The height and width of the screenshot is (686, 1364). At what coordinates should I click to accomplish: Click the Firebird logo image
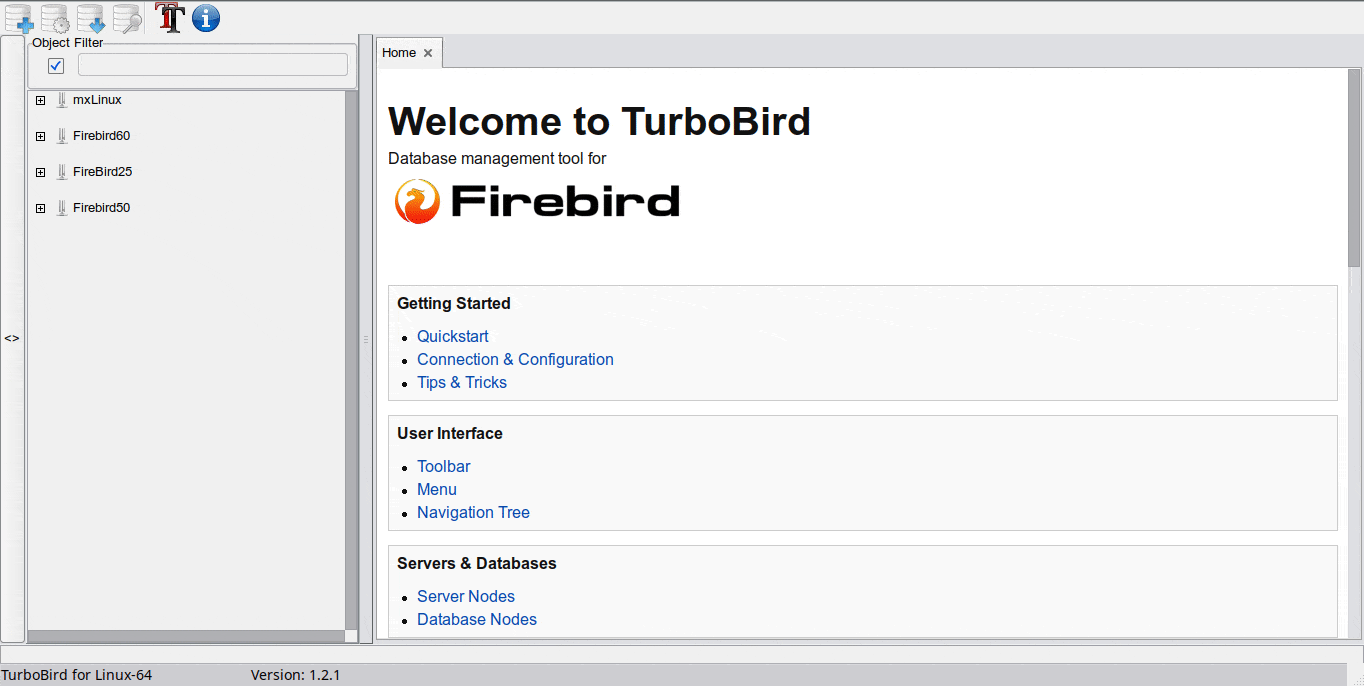tap(537, 202)
